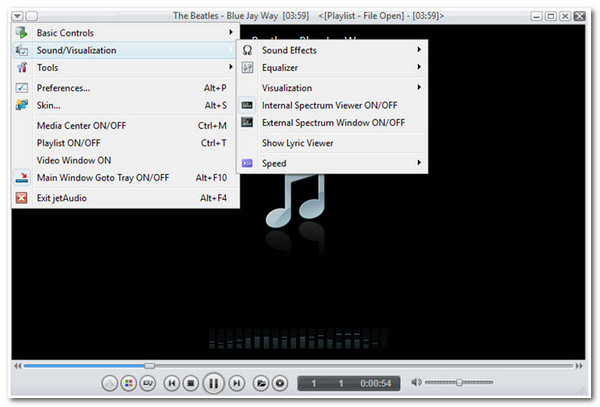Choose Exit jetAudio

click(x=126, y=198)
